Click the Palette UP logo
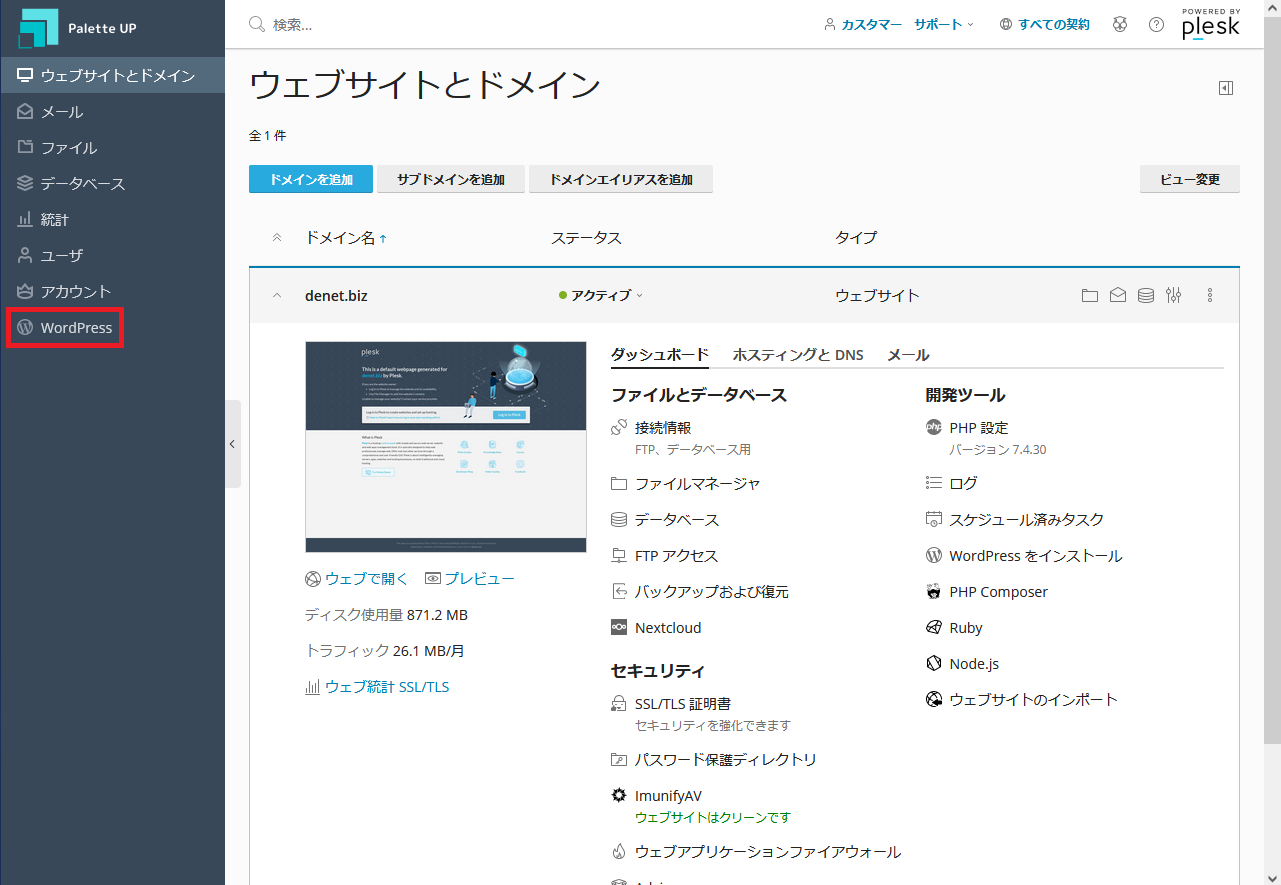1281x885 pixels. pos(77,27)
